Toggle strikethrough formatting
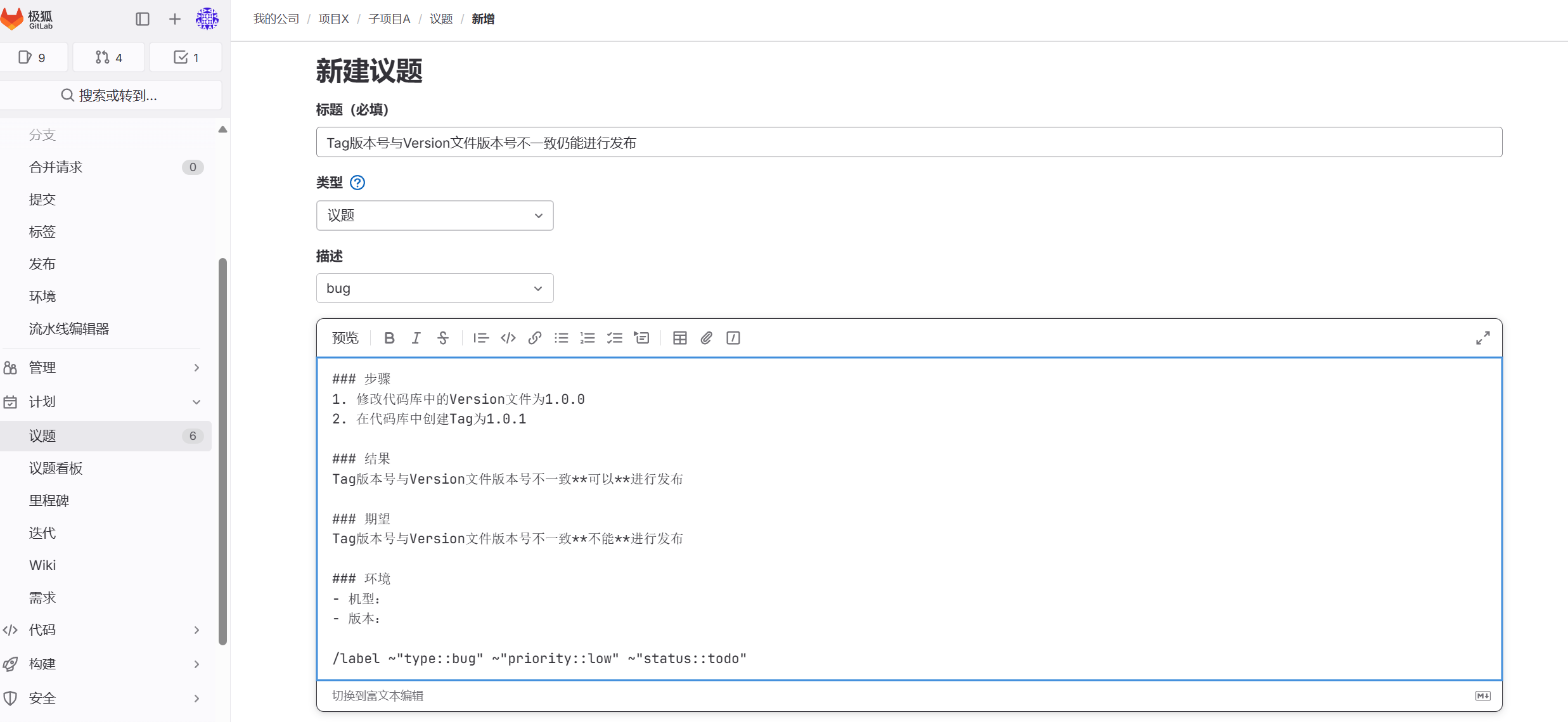The width and height of the screenshot is (1568, 722). pos(442,338)
